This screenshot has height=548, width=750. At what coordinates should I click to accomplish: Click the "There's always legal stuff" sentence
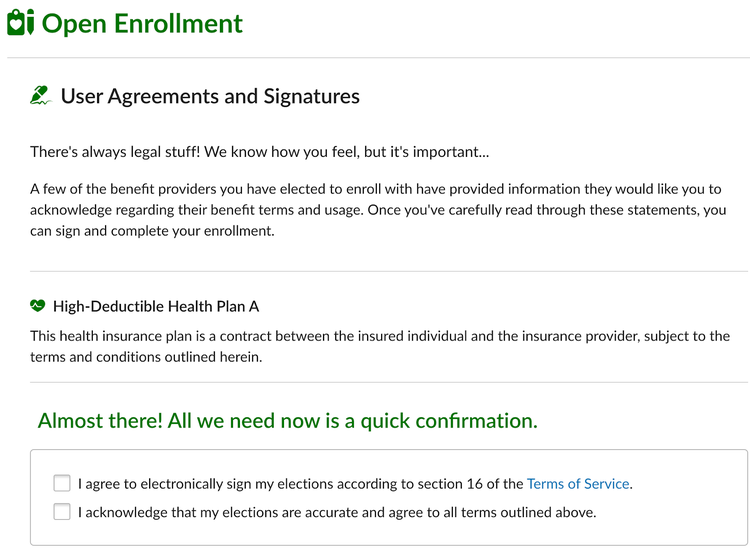260,152
